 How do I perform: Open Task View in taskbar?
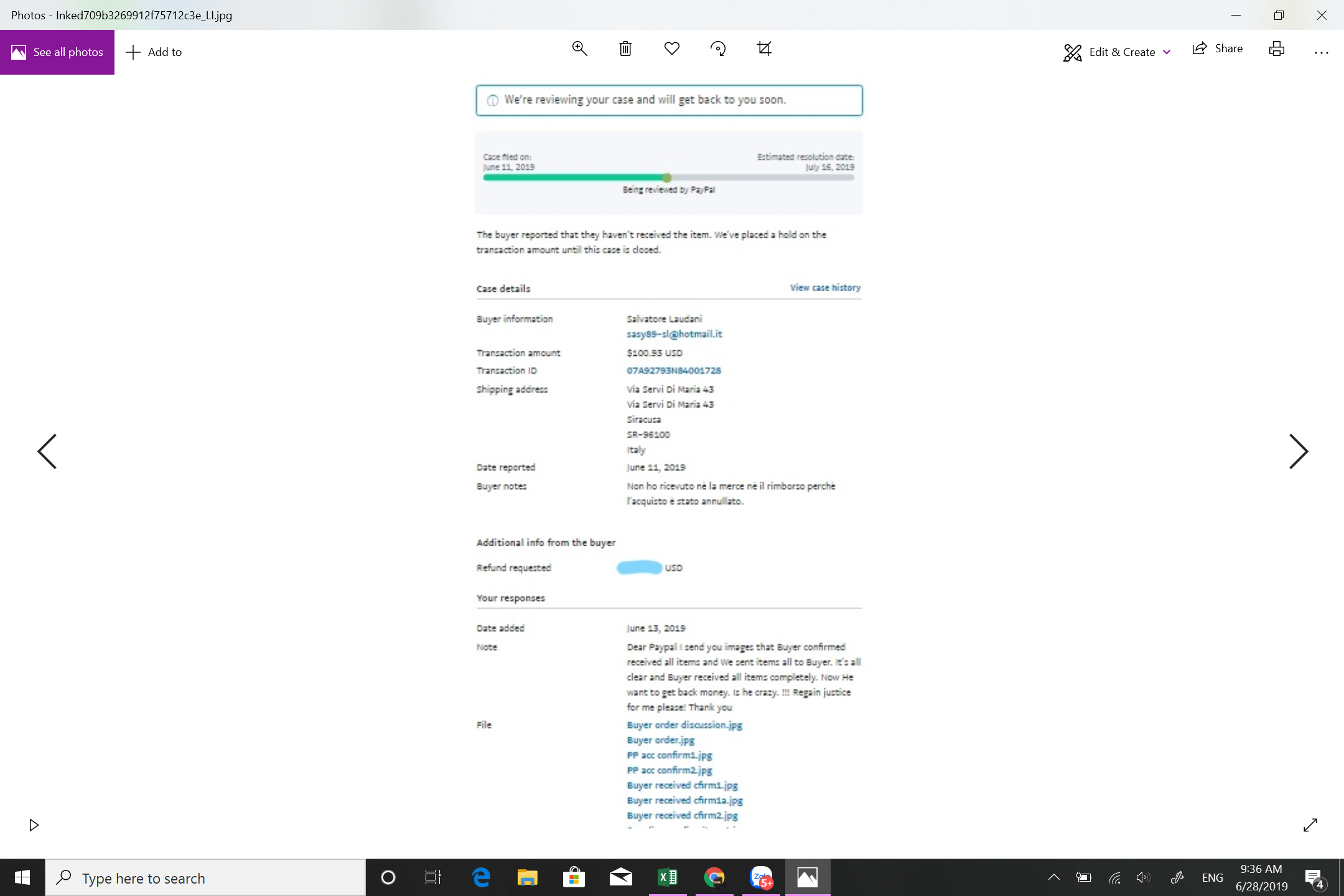coord(432,877)
